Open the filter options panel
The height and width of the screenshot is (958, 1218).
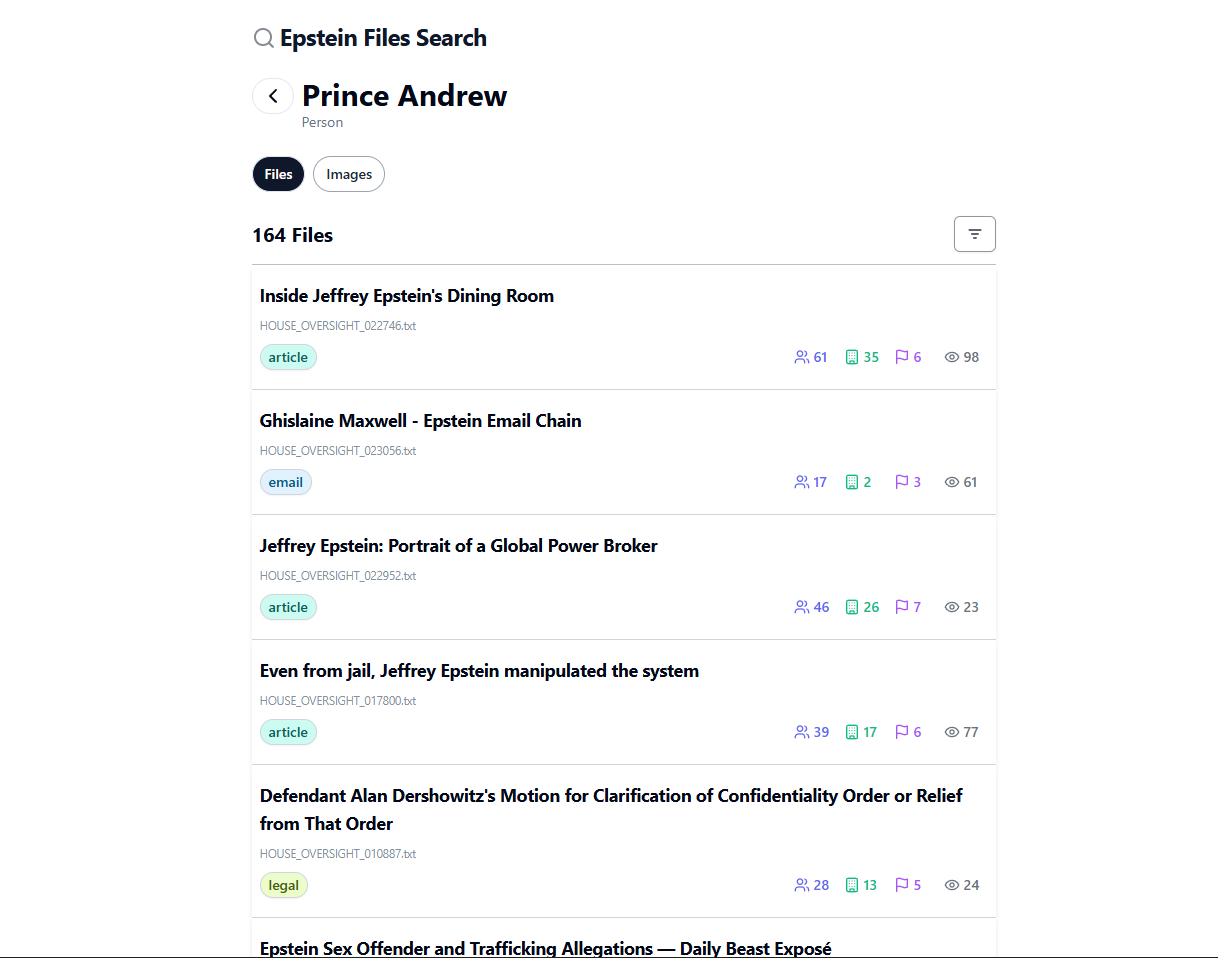point(974,233)
